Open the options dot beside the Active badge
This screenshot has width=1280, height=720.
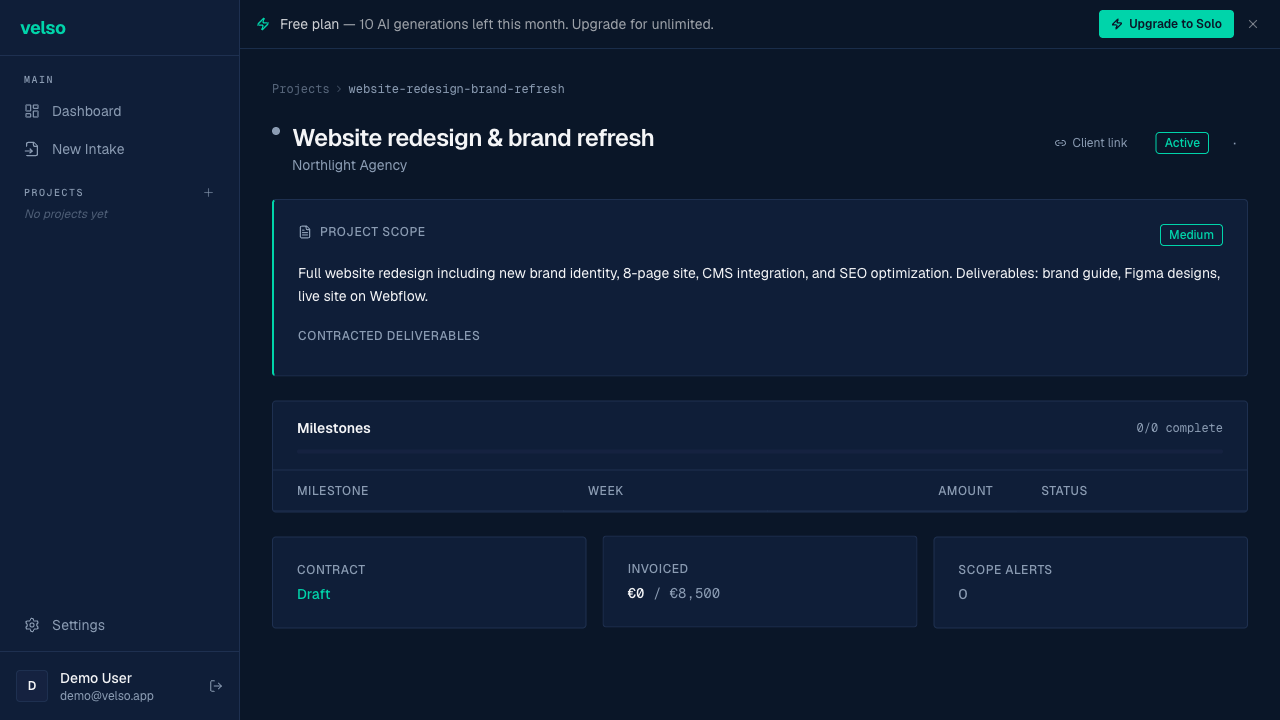[1234, 143]
